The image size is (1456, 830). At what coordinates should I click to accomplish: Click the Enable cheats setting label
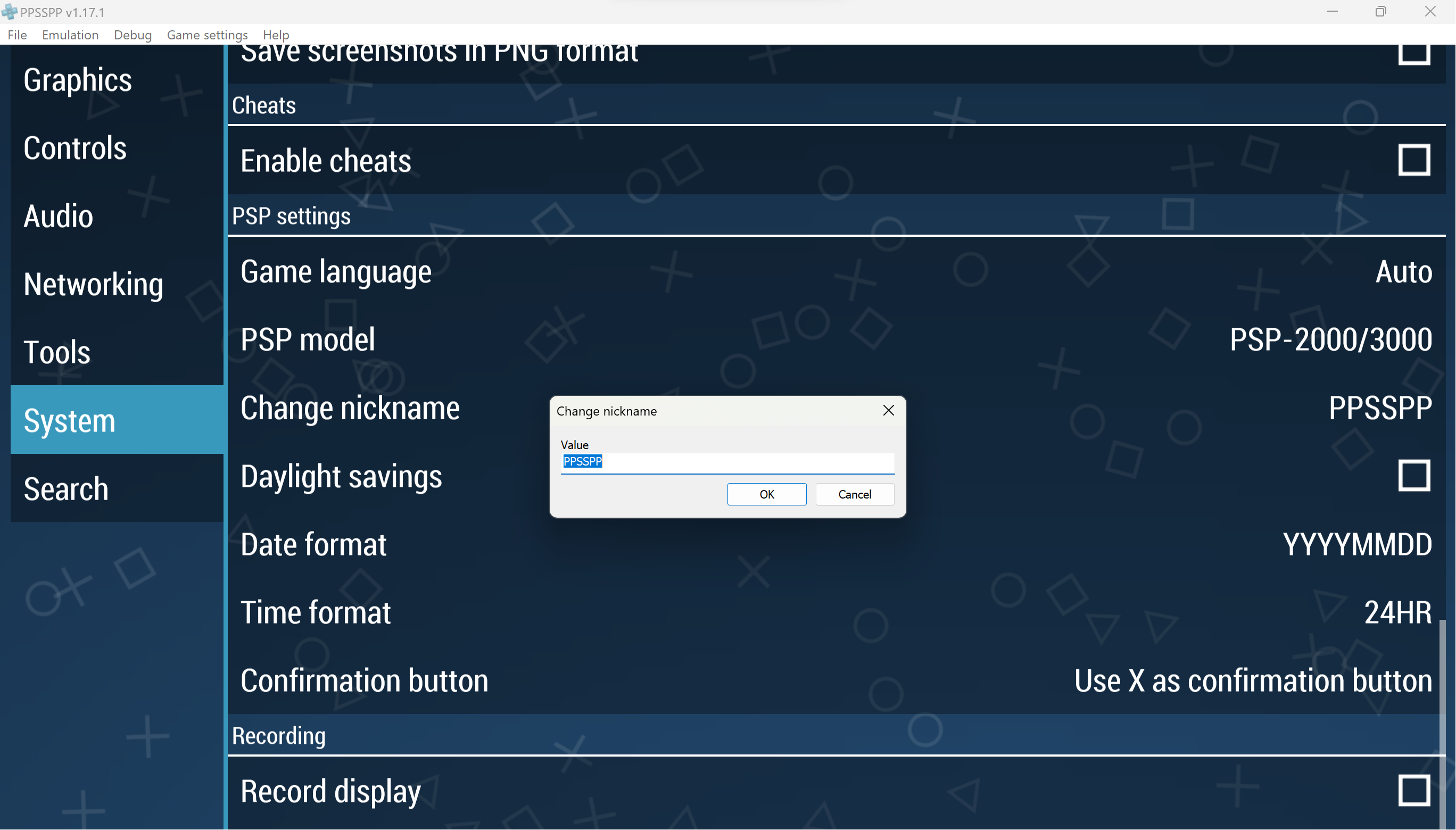point(326,160)
